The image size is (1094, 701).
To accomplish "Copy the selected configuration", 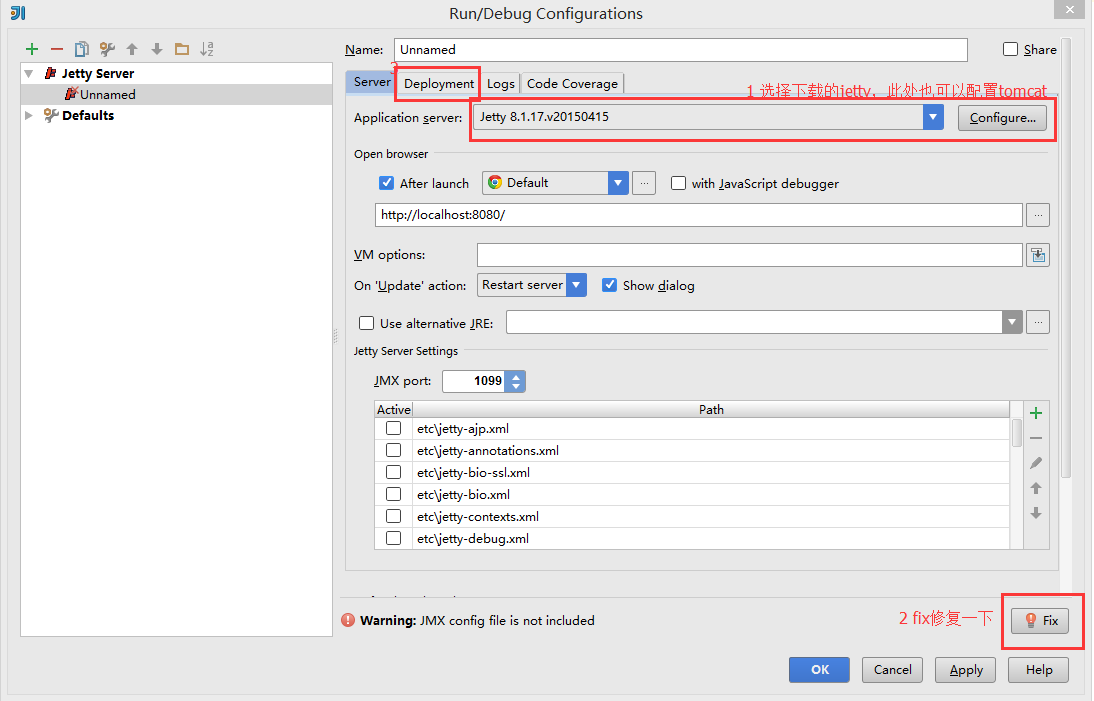I will click(x=82, y=49).
